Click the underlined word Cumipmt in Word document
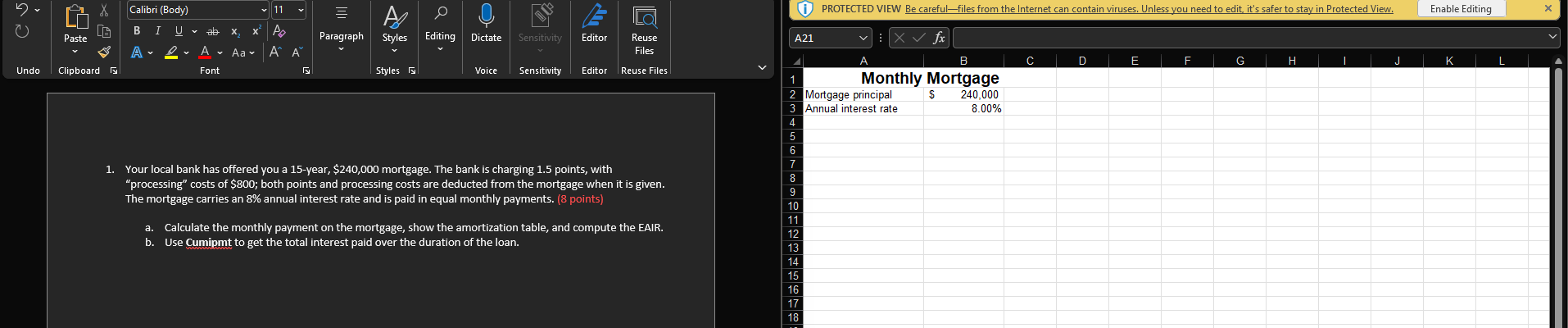 tap(208, 243)
